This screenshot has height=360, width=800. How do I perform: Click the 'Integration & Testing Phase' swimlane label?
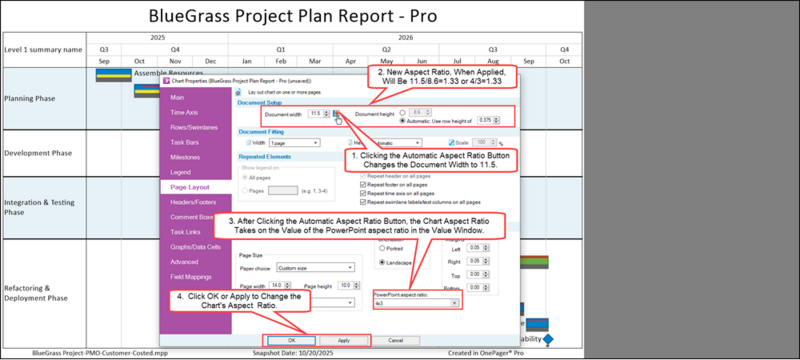[x=39, y=207]
